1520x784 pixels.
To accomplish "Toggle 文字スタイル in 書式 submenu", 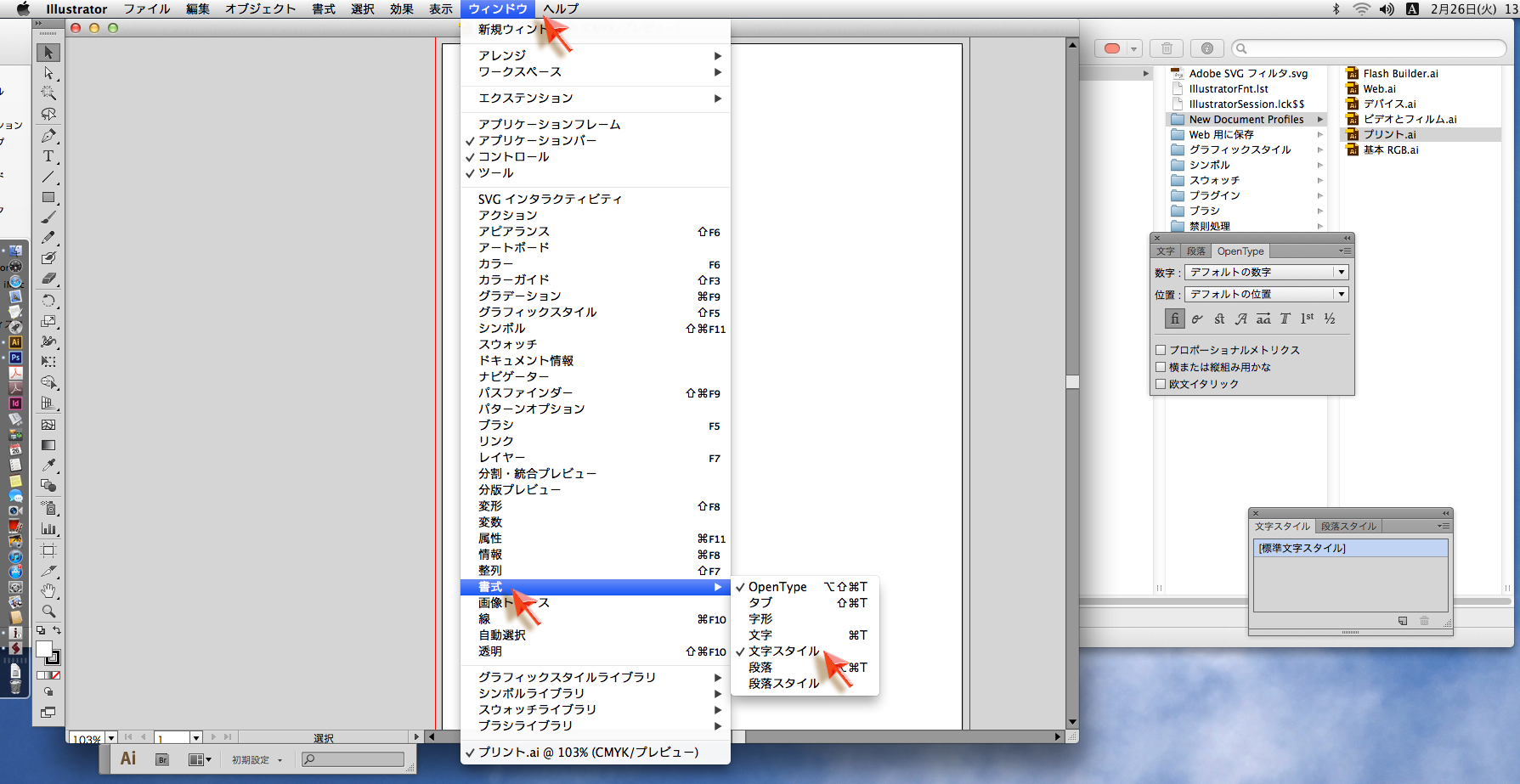I will tap(805, 651).
